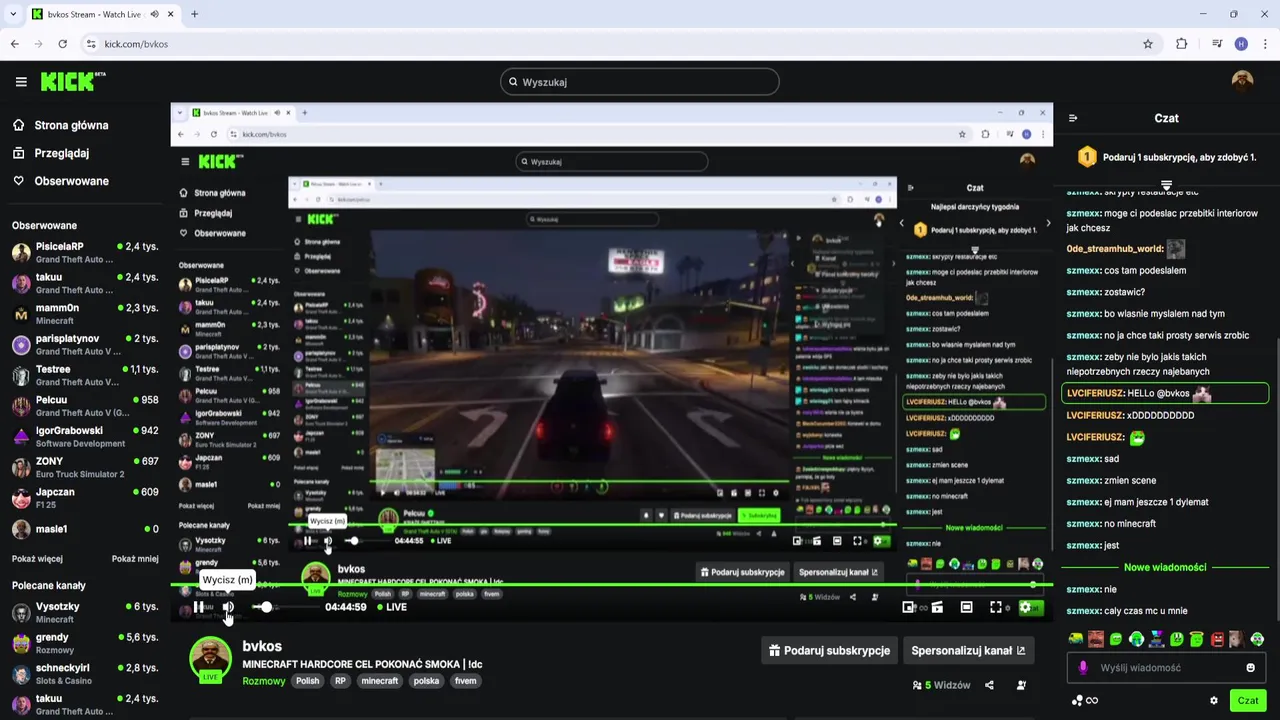Collapse the chat panel with the arrow icon
This screenshot has height=720, width=1280.
1073,118
